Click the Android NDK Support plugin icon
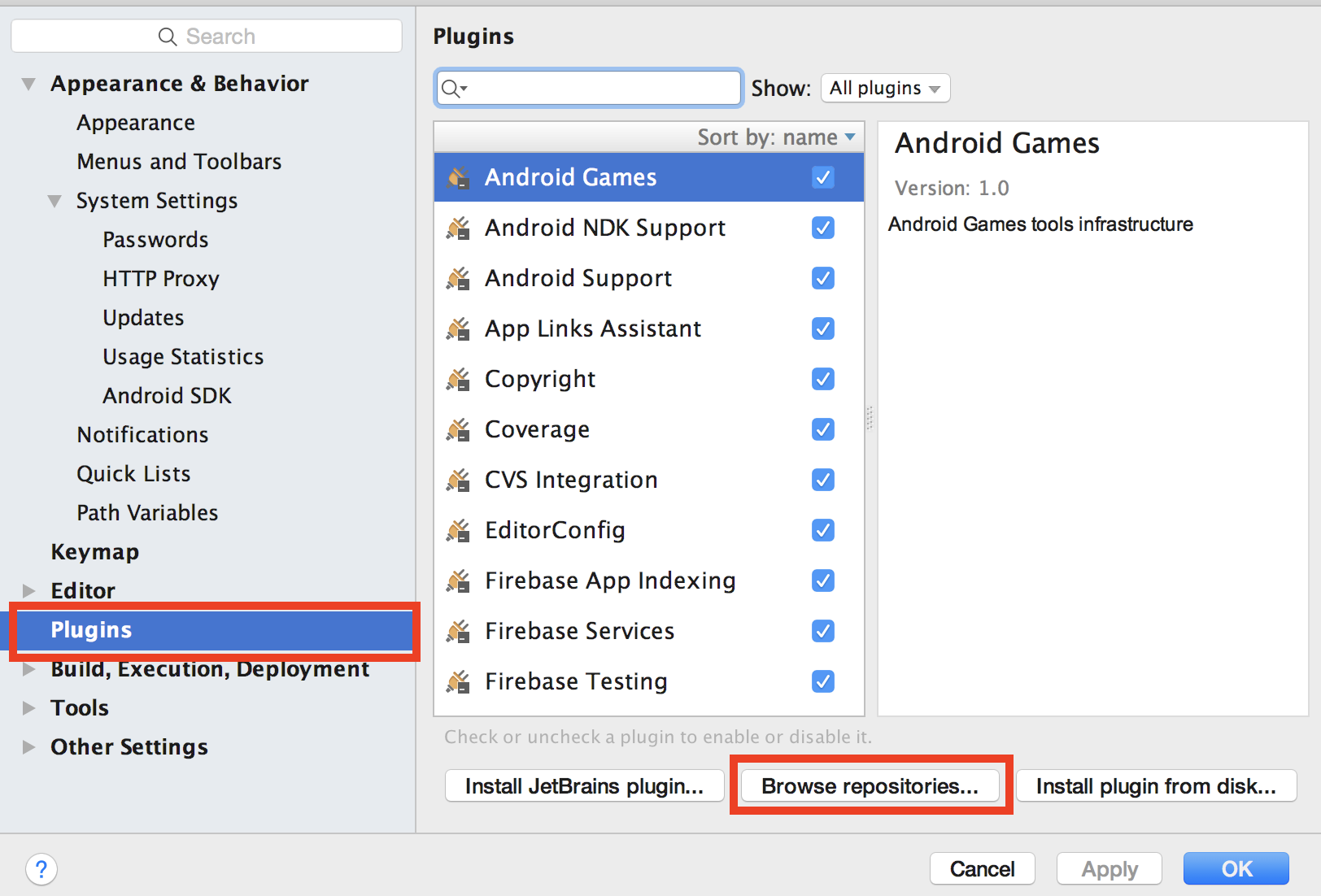 pos(459,228)
